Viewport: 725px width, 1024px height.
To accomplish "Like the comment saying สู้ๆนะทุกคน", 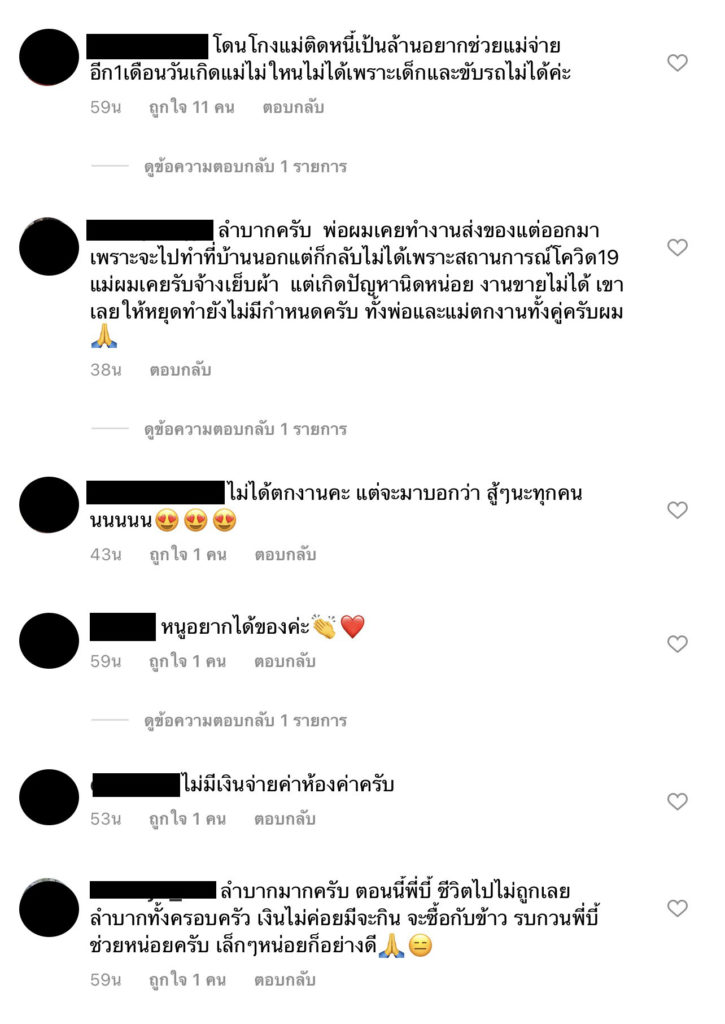I will (677, 510).
